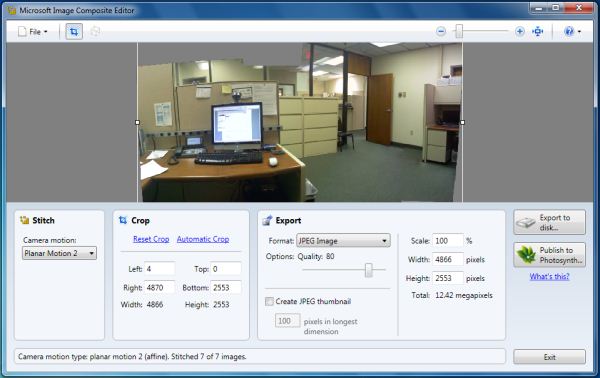The image size is (600, 378).
Task: Click the Export to disk button
Action: pos(549,222)
